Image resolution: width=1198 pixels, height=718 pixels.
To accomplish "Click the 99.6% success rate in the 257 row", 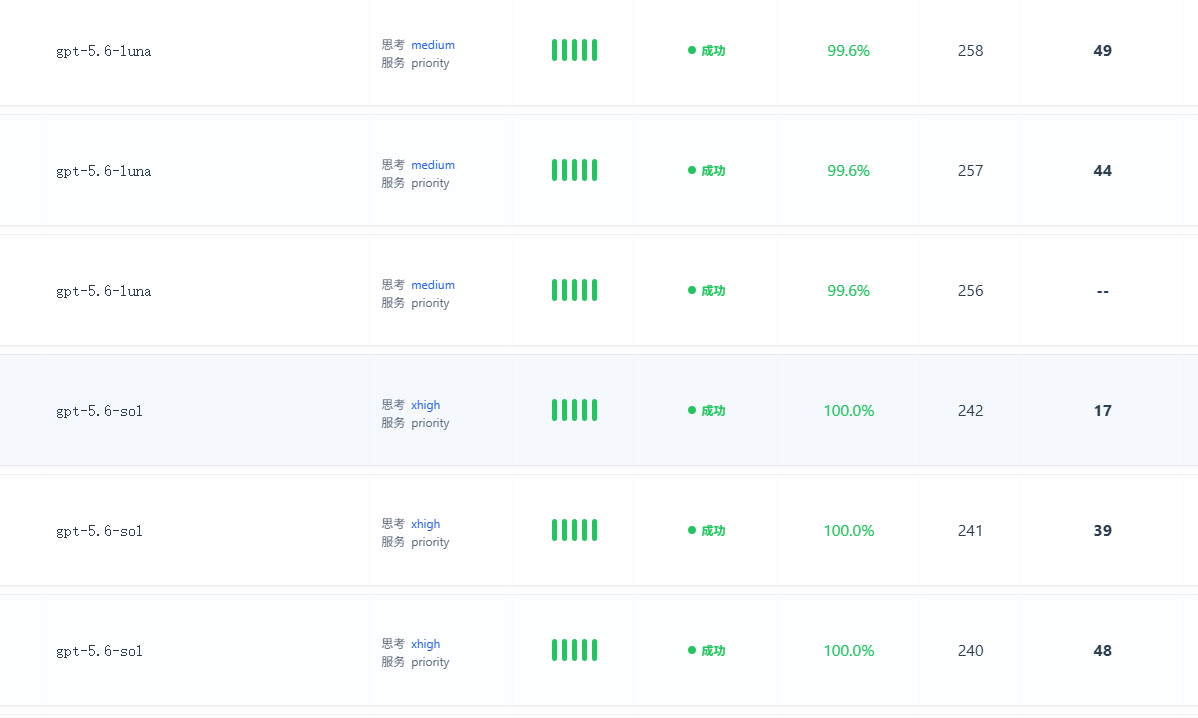I will (848, 170).
